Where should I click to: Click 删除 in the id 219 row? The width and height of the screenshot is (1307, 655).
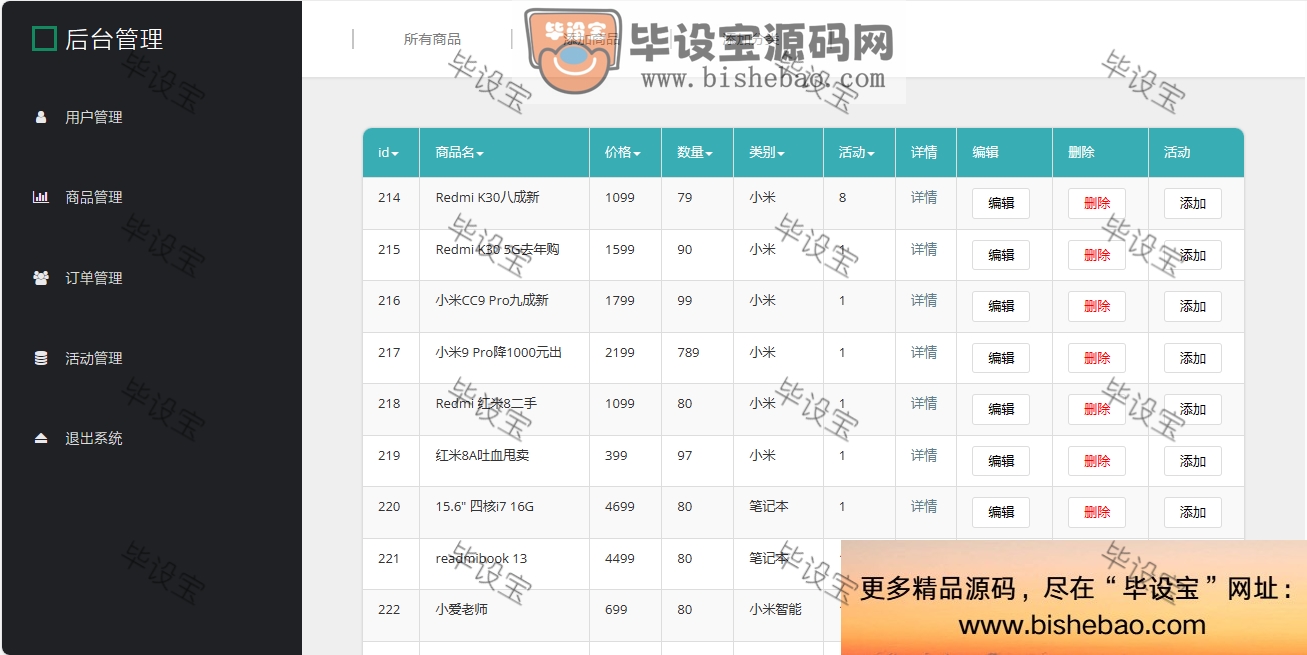(x=1097, y=461)
